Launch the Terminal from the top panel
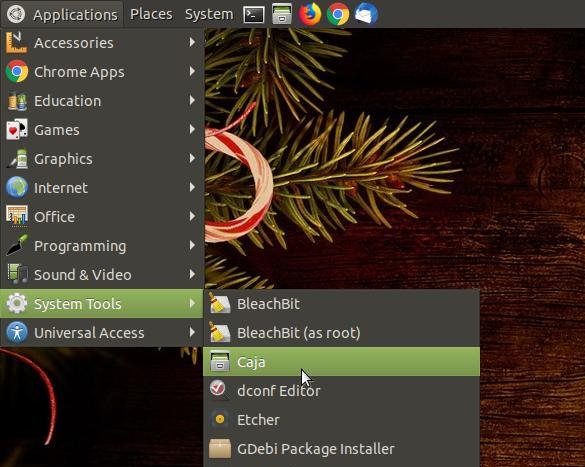Screen dimensions: 585x467 pos(254,15)
